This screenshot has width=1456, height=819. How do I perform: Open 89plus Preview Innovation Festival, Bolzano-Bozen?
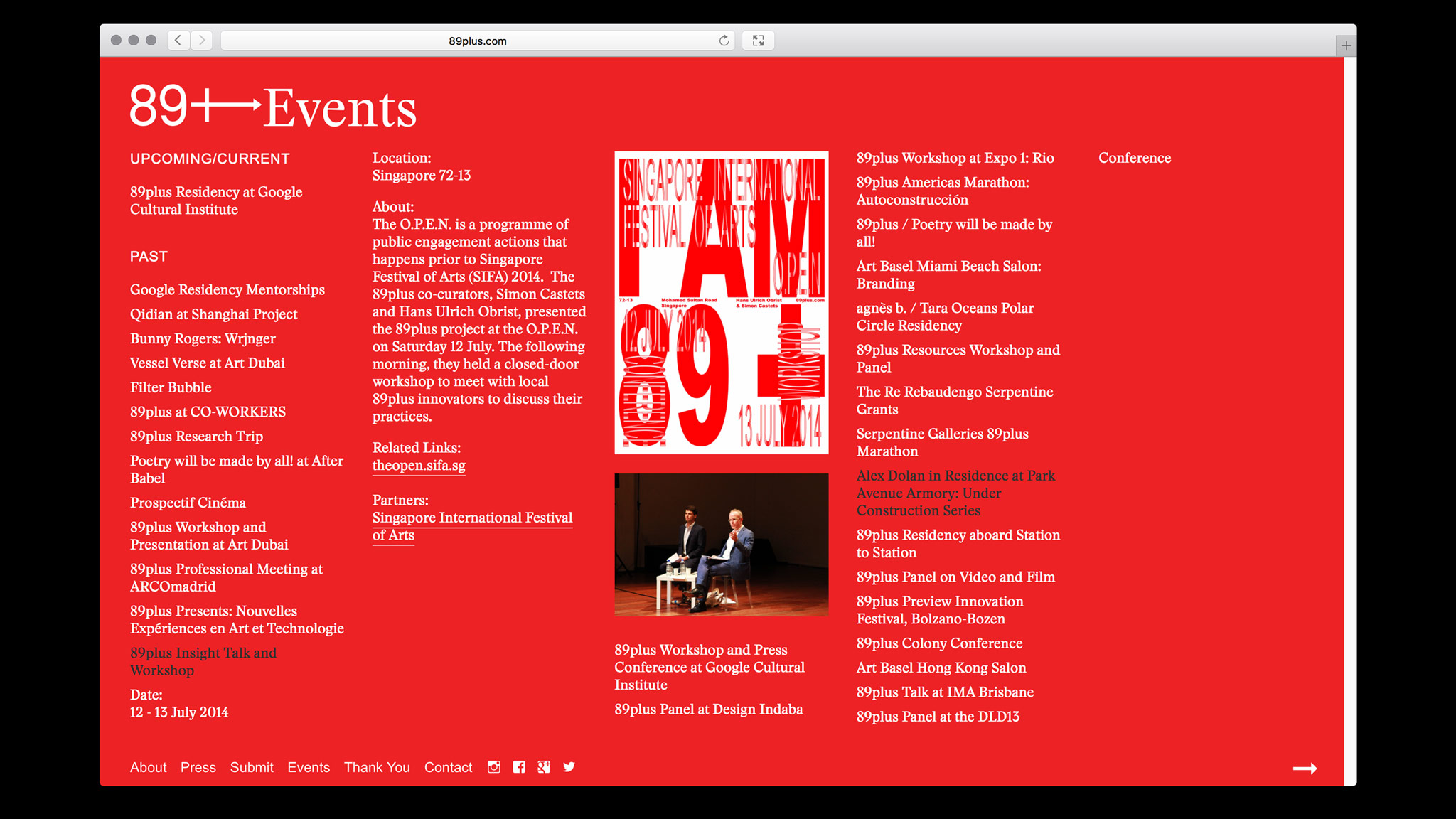(940, 610)
